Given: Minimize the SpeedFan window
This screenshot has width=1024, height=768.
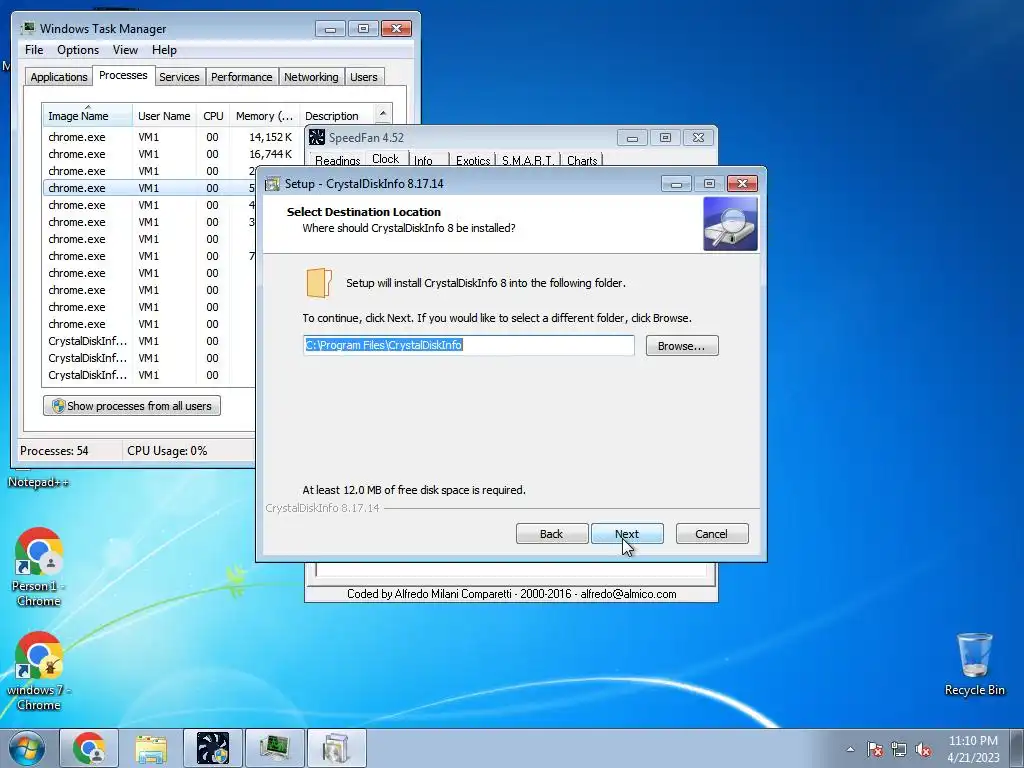Looking at the screenshot, I should click(x=632, y=138).
